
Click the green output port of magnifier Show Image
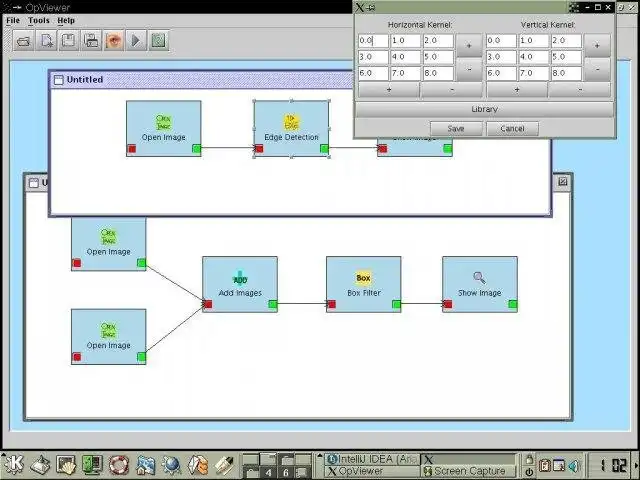pos(513,304)
